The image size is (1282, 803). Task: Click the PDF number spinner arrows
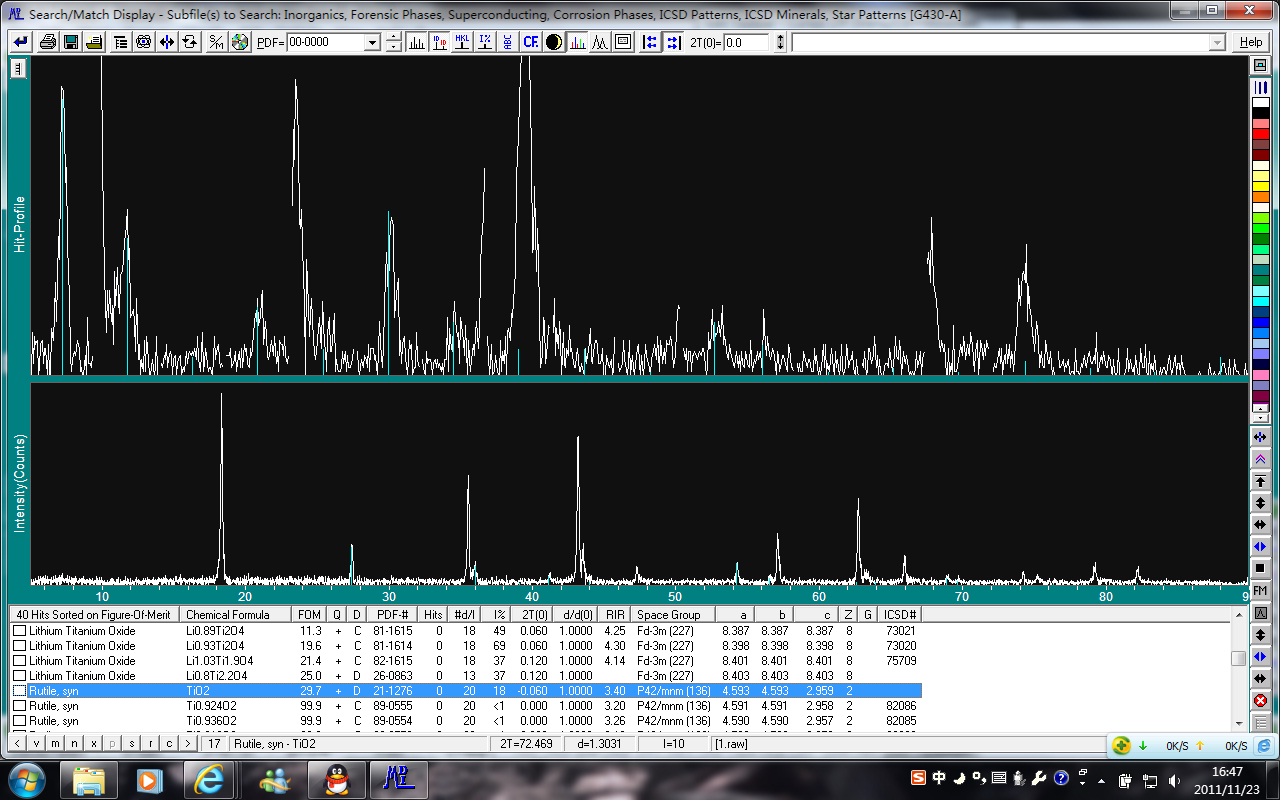(394, 42)
